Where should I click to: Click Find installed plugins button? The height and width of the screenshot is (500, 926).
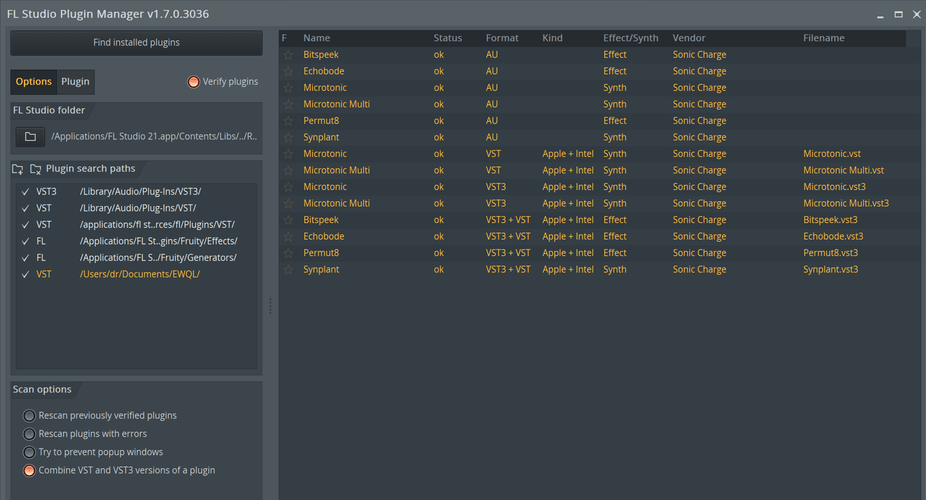click(136, 43)
